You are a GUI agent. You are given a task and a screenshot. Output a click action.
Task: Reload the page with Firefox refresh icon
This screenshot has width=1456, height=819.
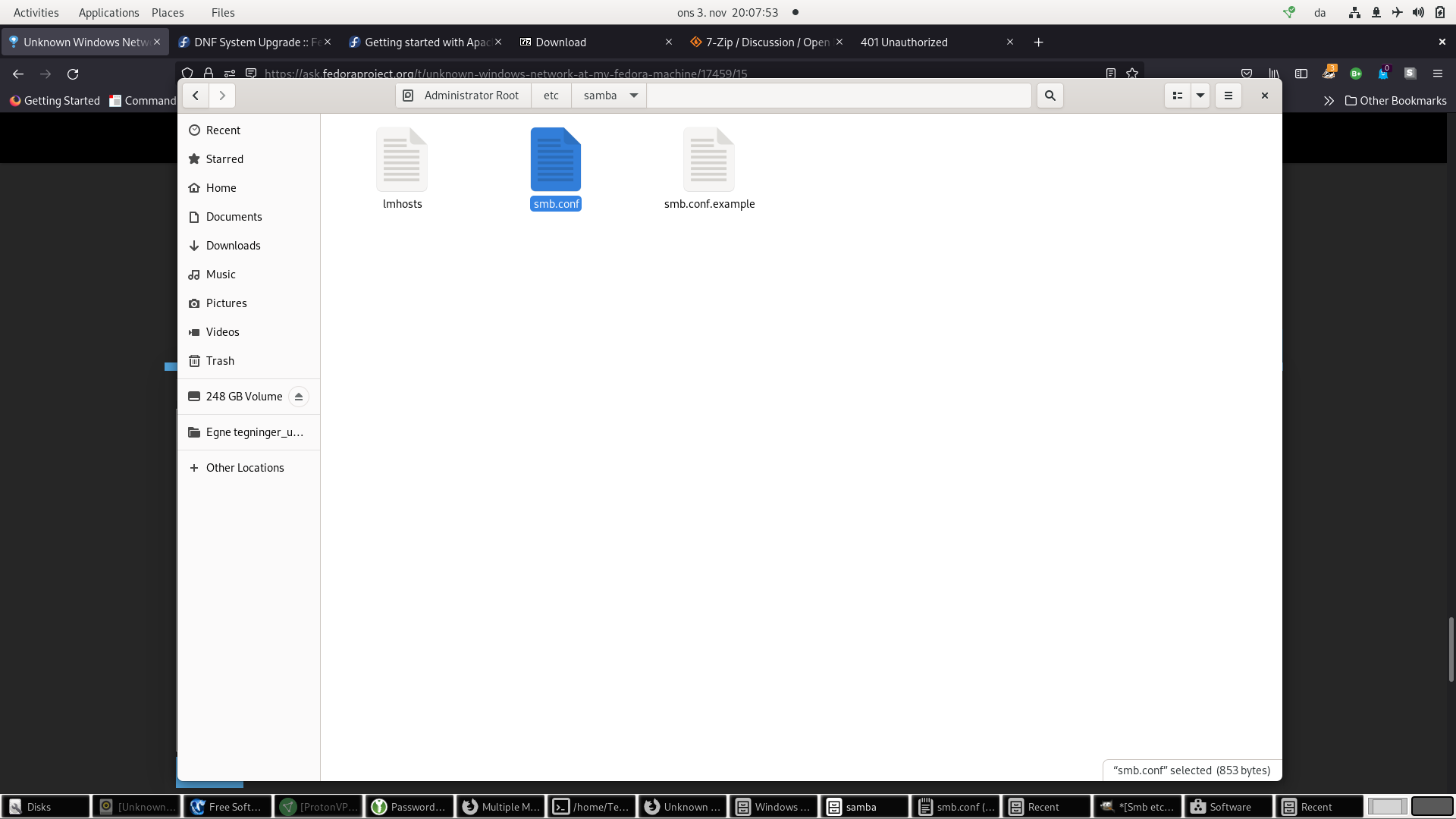(73, 74)
